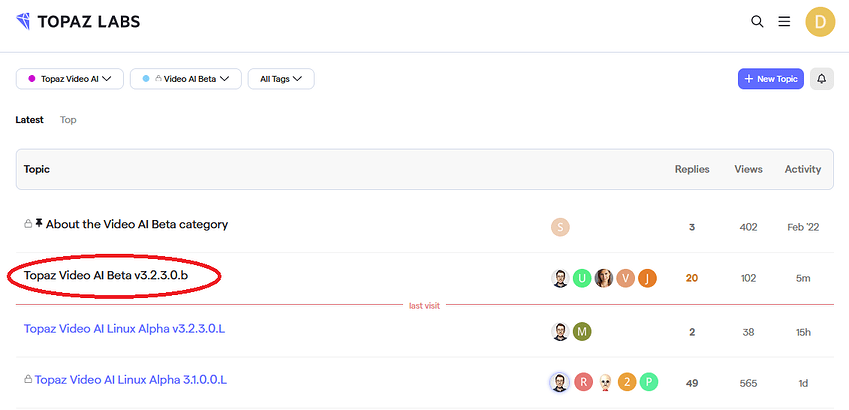Open Topaz Video AI Beta v3.2.3.0.b topic

105,275
